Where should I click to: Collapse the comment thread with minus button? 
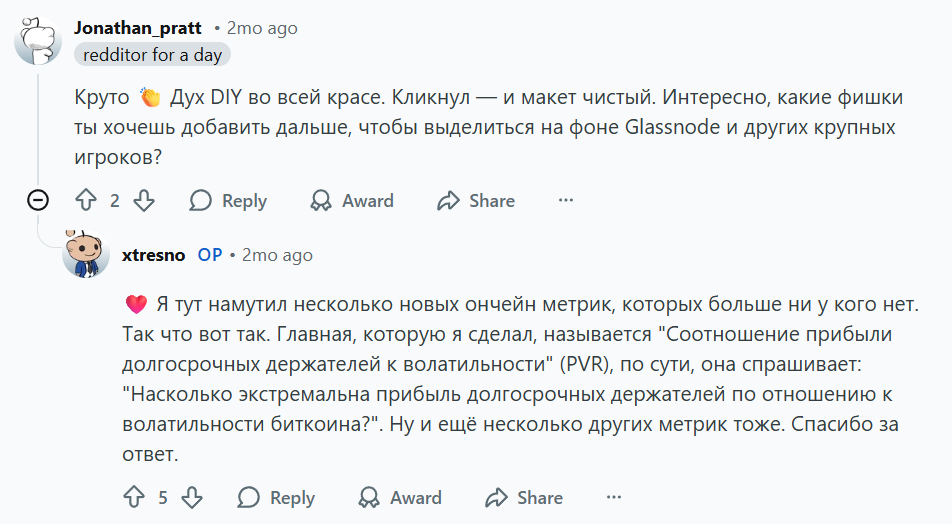(38, 201)
